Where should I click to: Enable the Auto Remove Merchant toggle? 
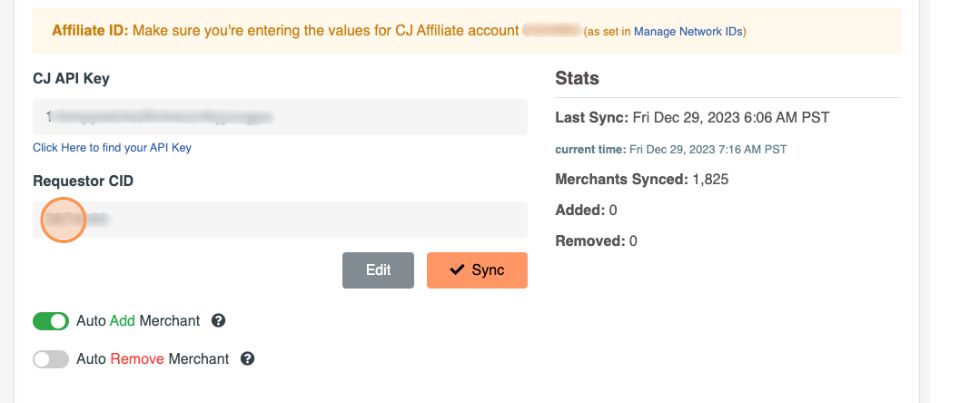point(50,358)
